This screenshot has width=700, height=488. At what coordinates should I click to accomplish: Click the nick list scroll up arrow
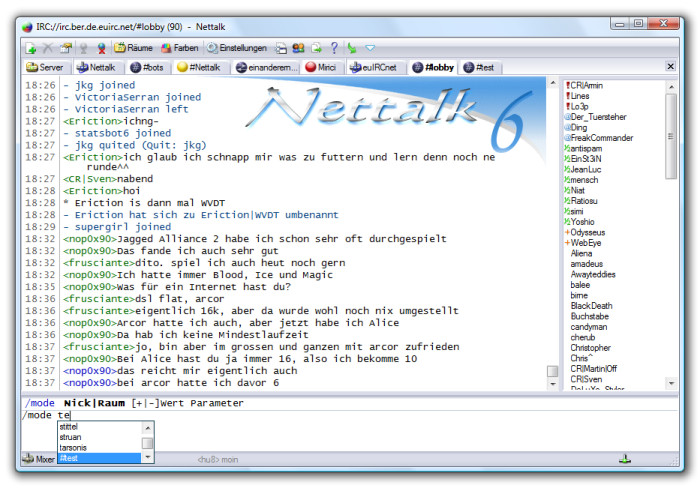671,86
